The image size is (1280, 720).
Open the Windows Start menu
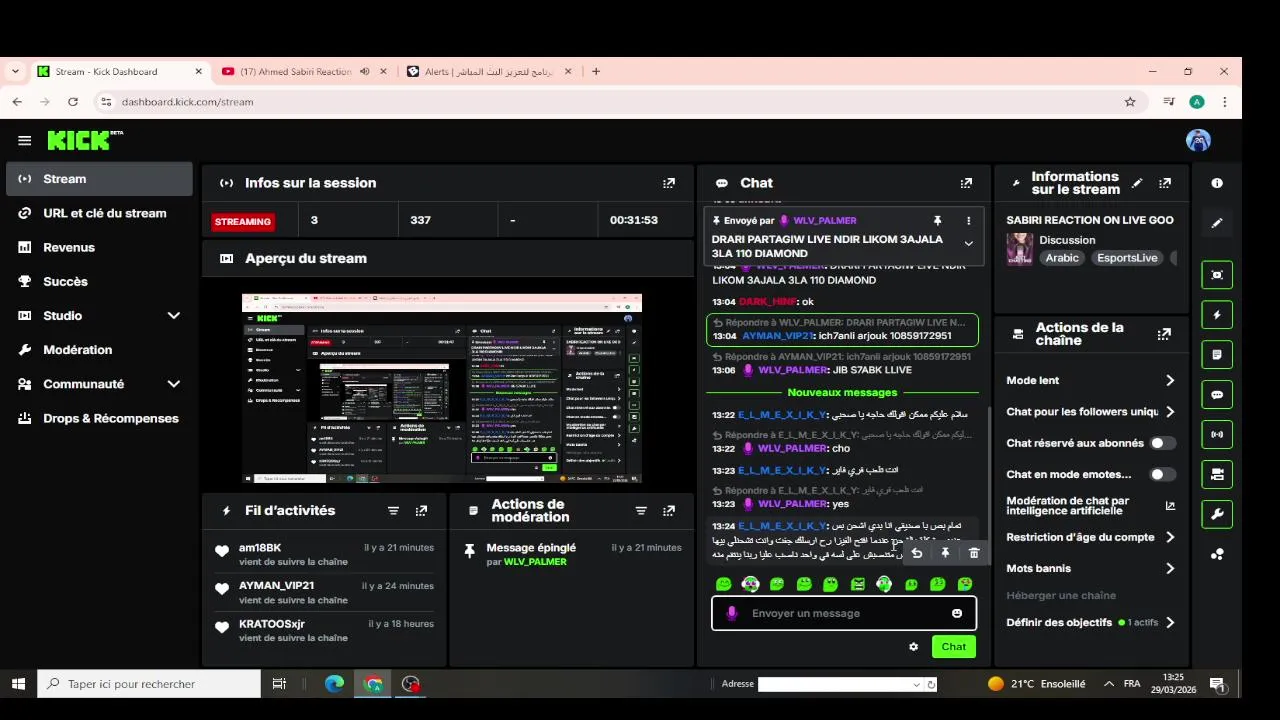click(18, 684)
